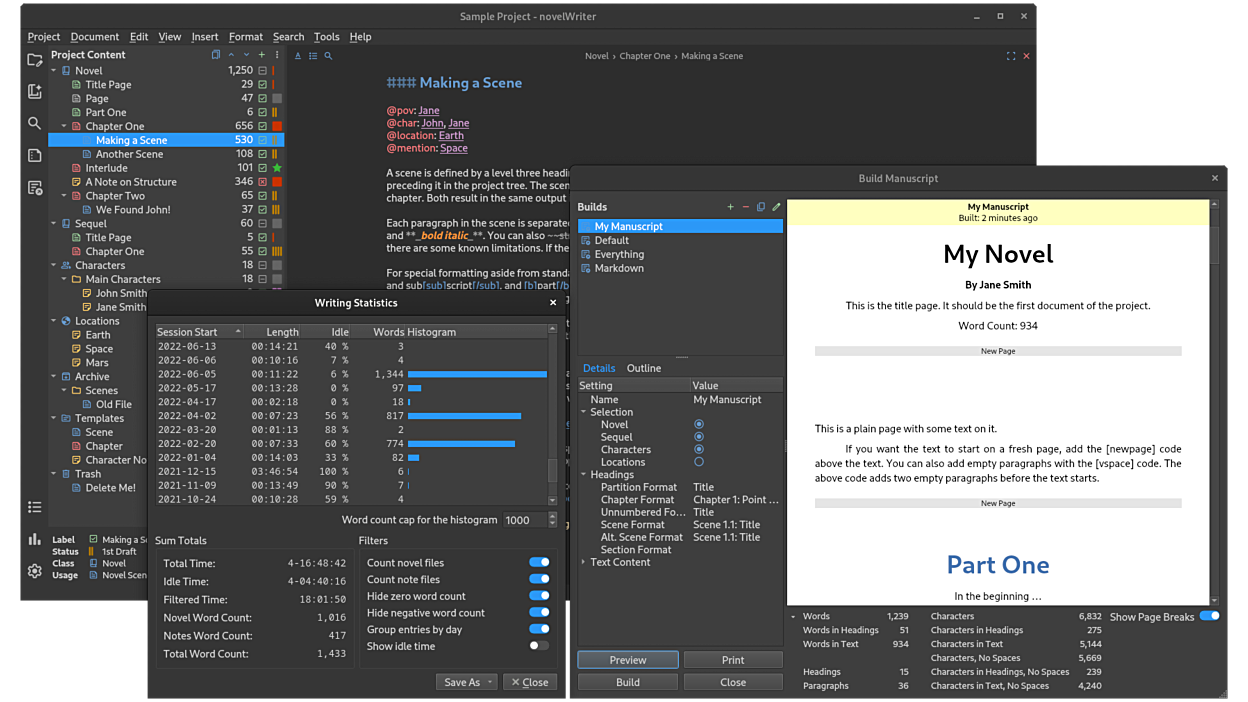This screenshot has width=1248, height=702.
Task: Open settings via the gear icon
Action: coord(35,570)
